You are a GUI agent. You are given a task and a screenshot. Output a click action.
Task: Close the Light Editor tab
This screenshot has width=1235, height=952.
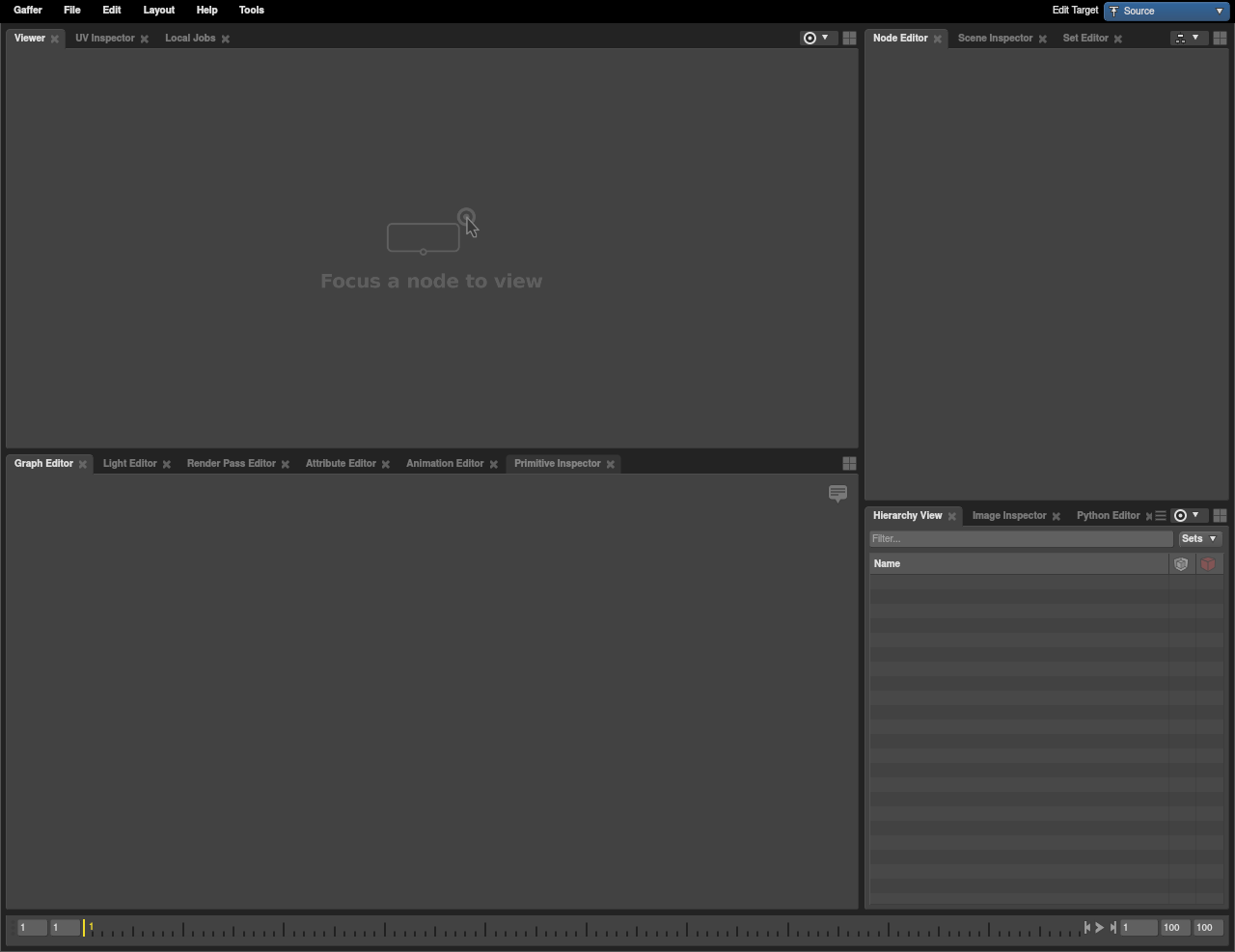(x=167, y=464)
